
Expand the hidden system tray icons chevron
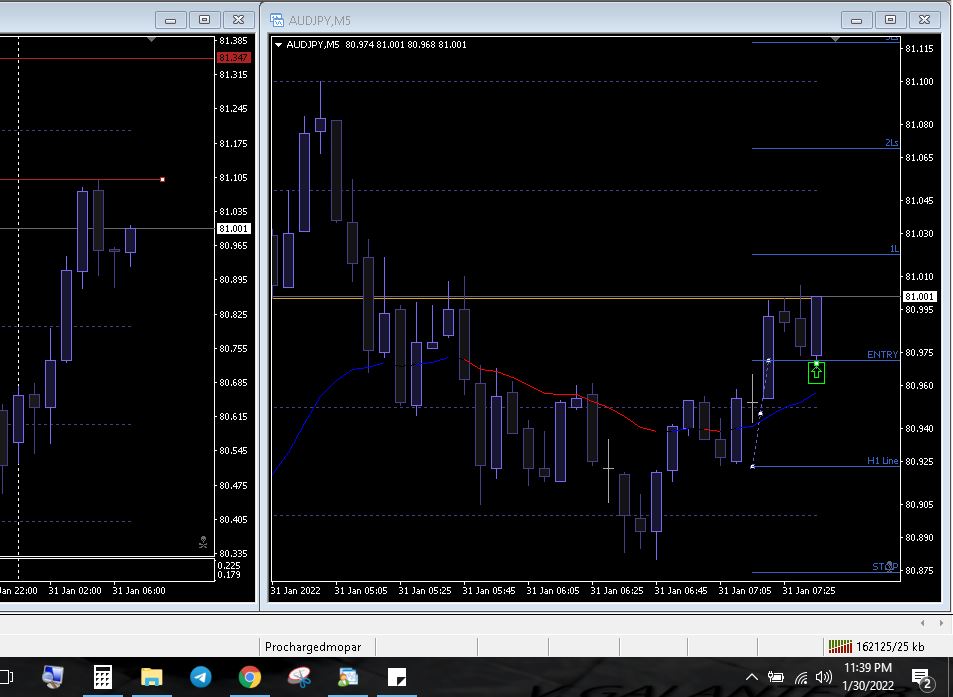(x=752, y=677)
